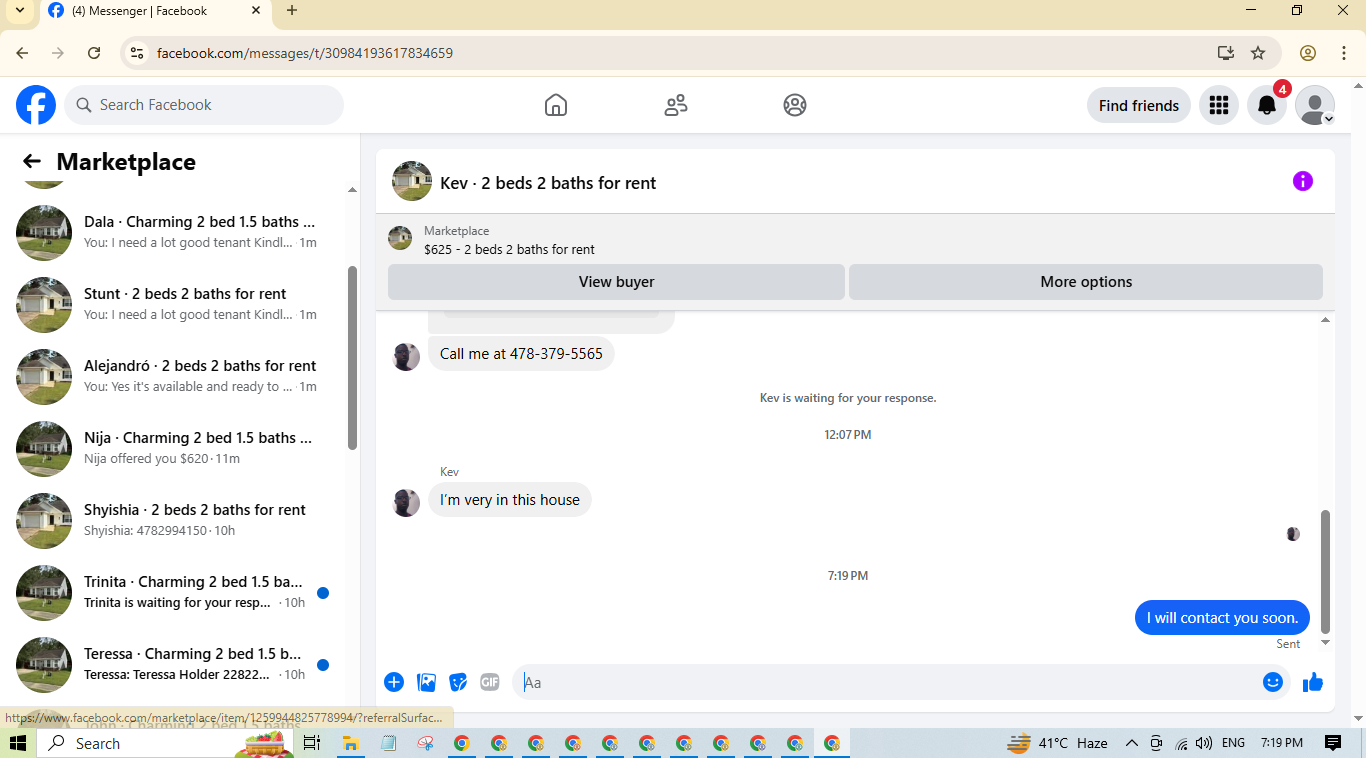Viewport: 1366px width, 758px height.
Task: Open the Groups icon in top navigation
Action: tap(795, 105)
